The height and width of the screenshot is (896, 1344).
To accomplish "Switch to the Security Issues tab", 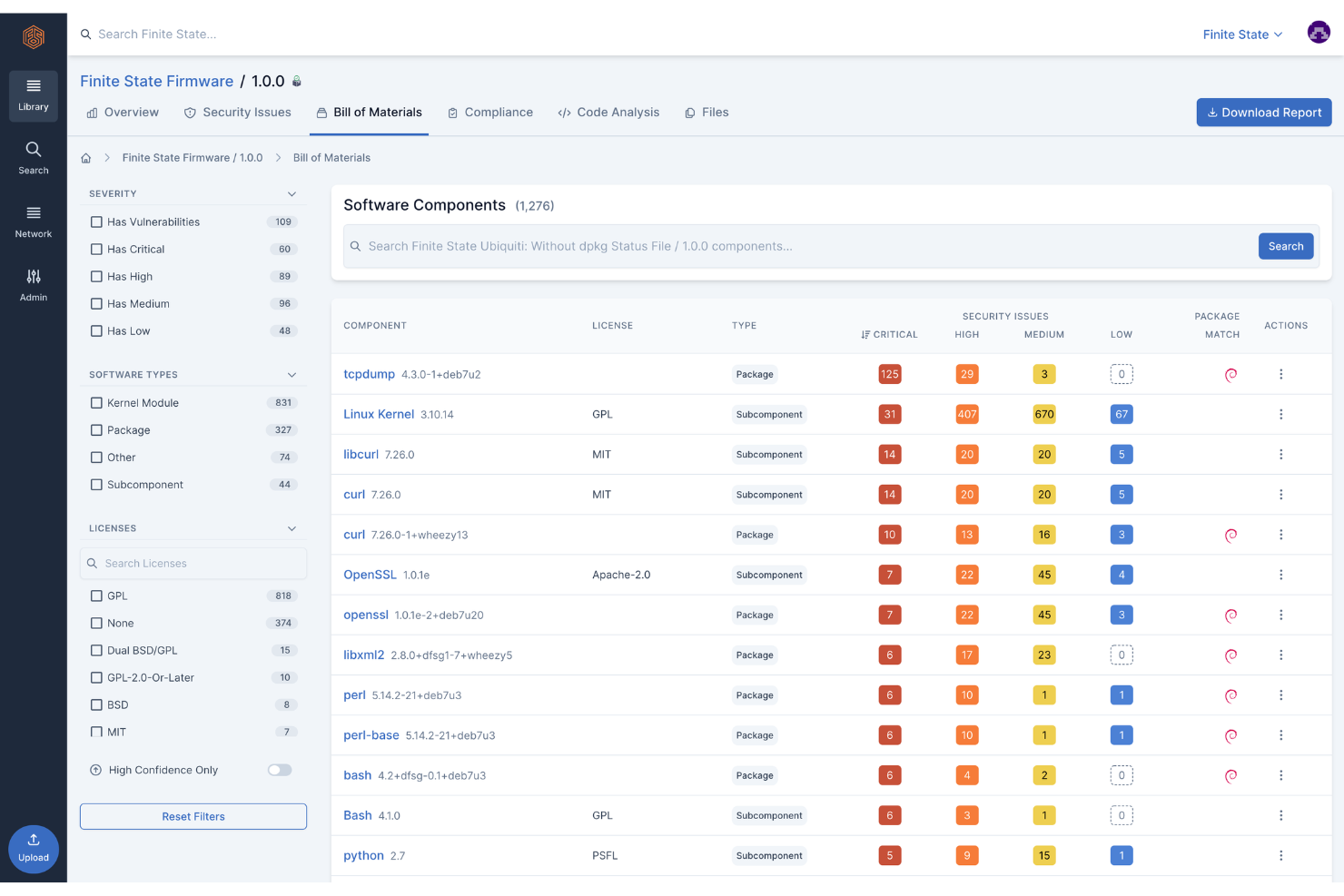I will [238, 113].
